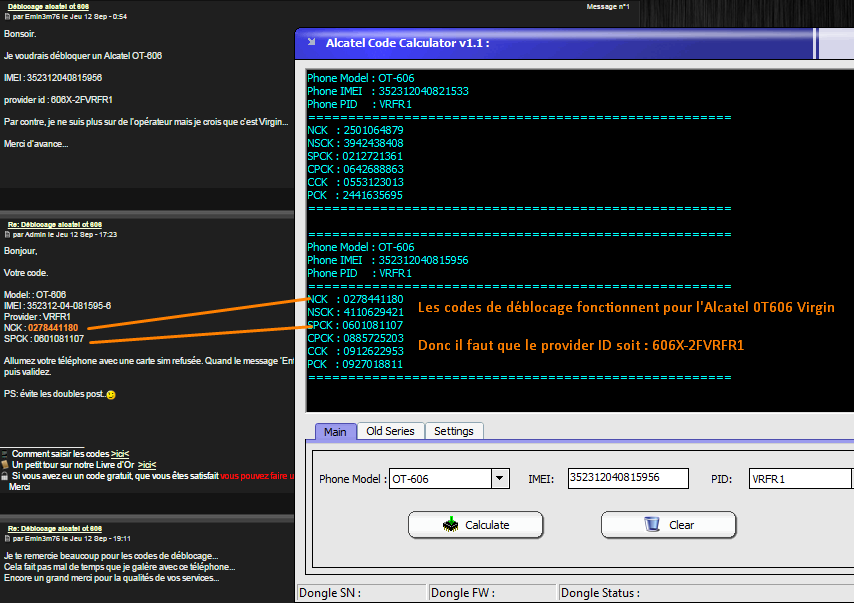
Task: Click post icon beside 'par Emin3m76' at 19:11
Action: coord(7,538)
